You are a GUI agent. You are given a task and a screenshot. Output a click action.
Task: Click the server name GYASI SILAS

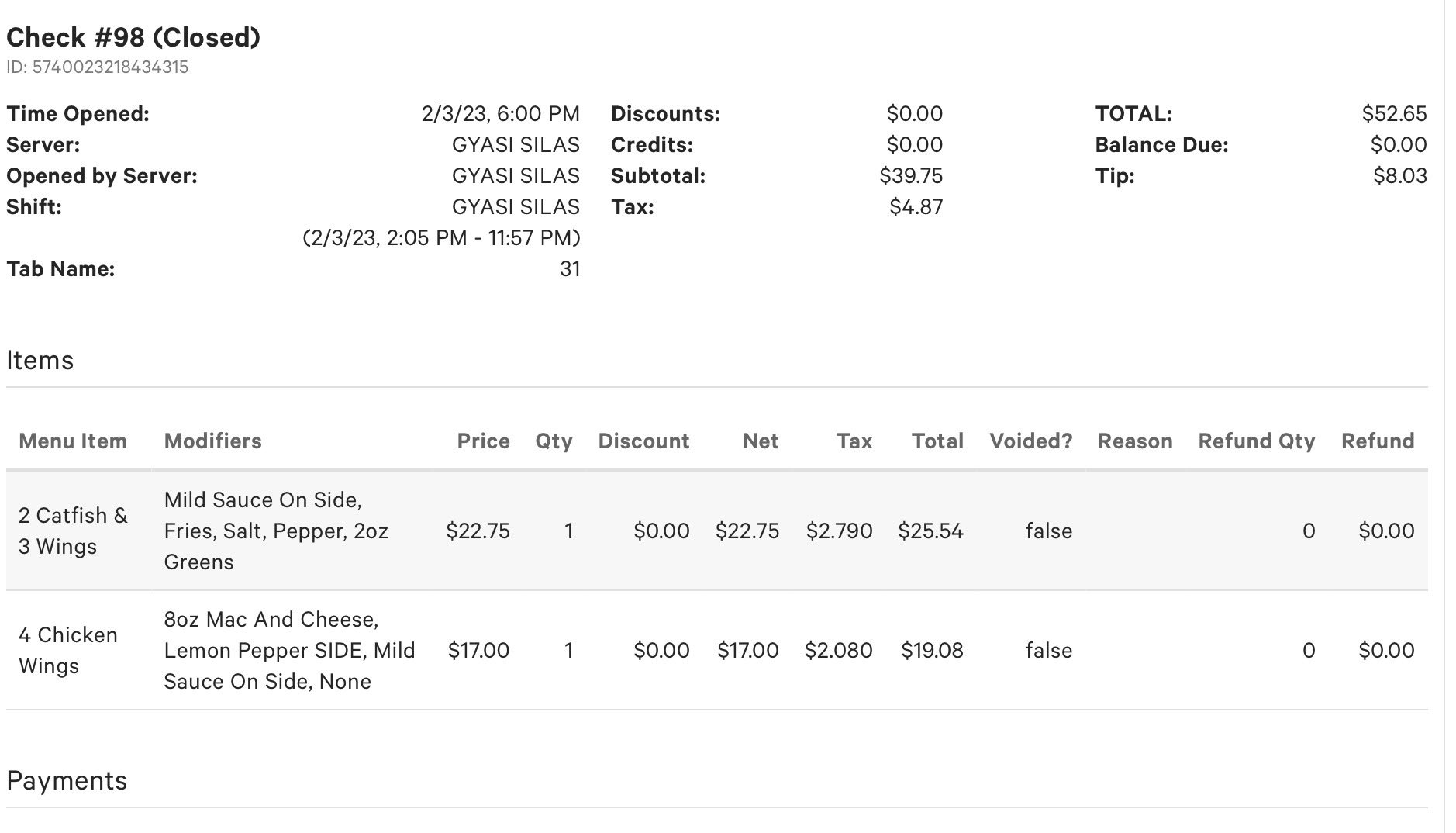pos(516,145)
